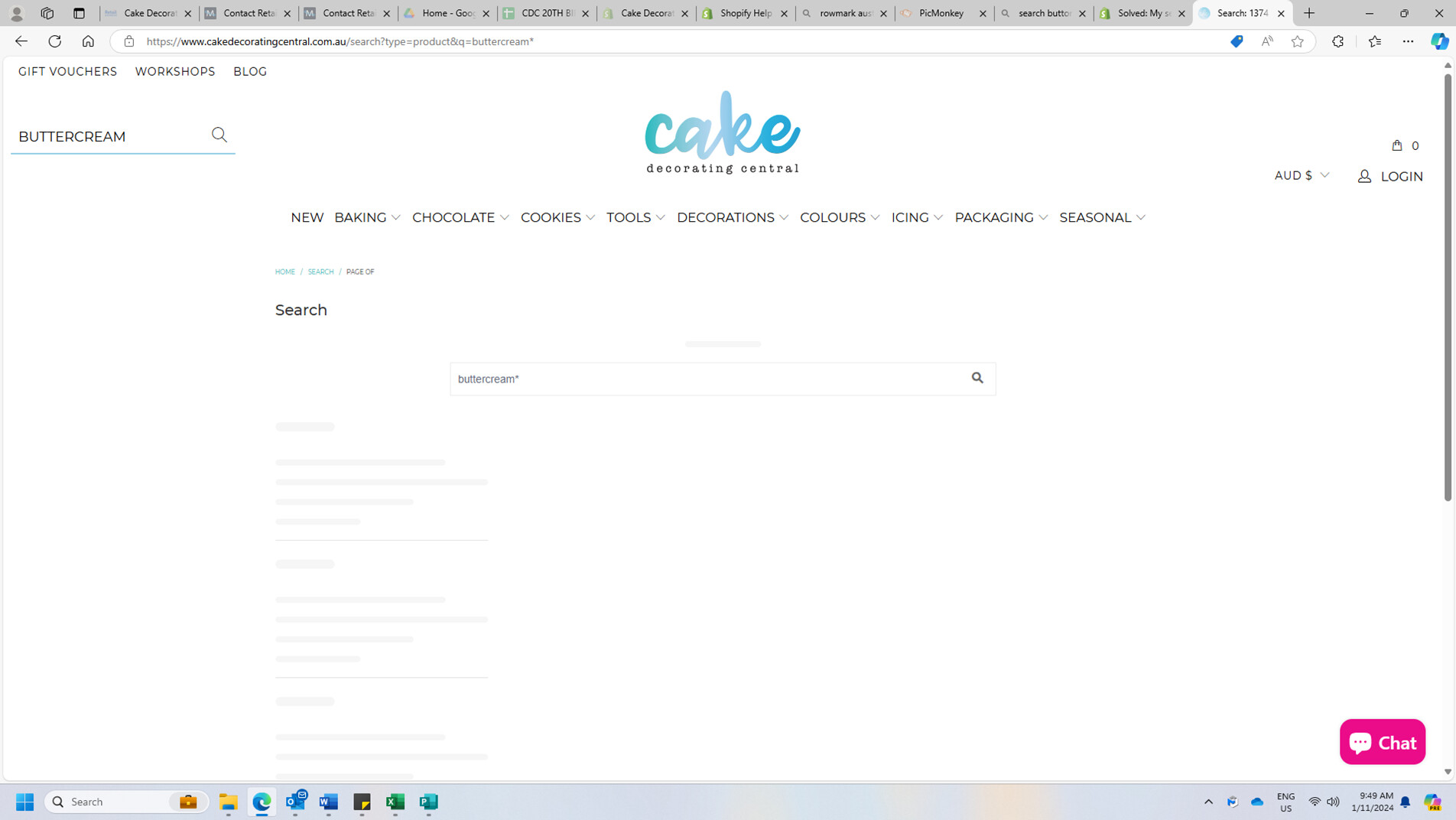1456x820 pixels.
Task: Open the Workspaces icon
Action: pyautogui.click(x=47, y=13)
